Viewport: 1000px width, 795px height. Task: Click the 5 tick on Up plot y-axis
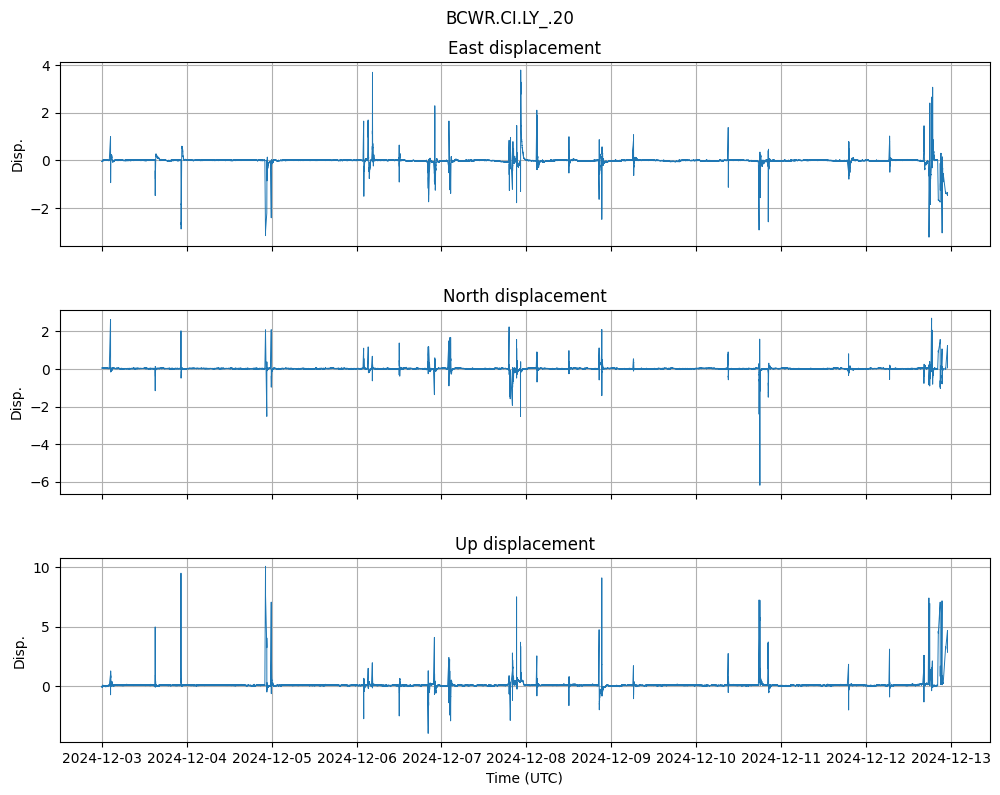47,627
